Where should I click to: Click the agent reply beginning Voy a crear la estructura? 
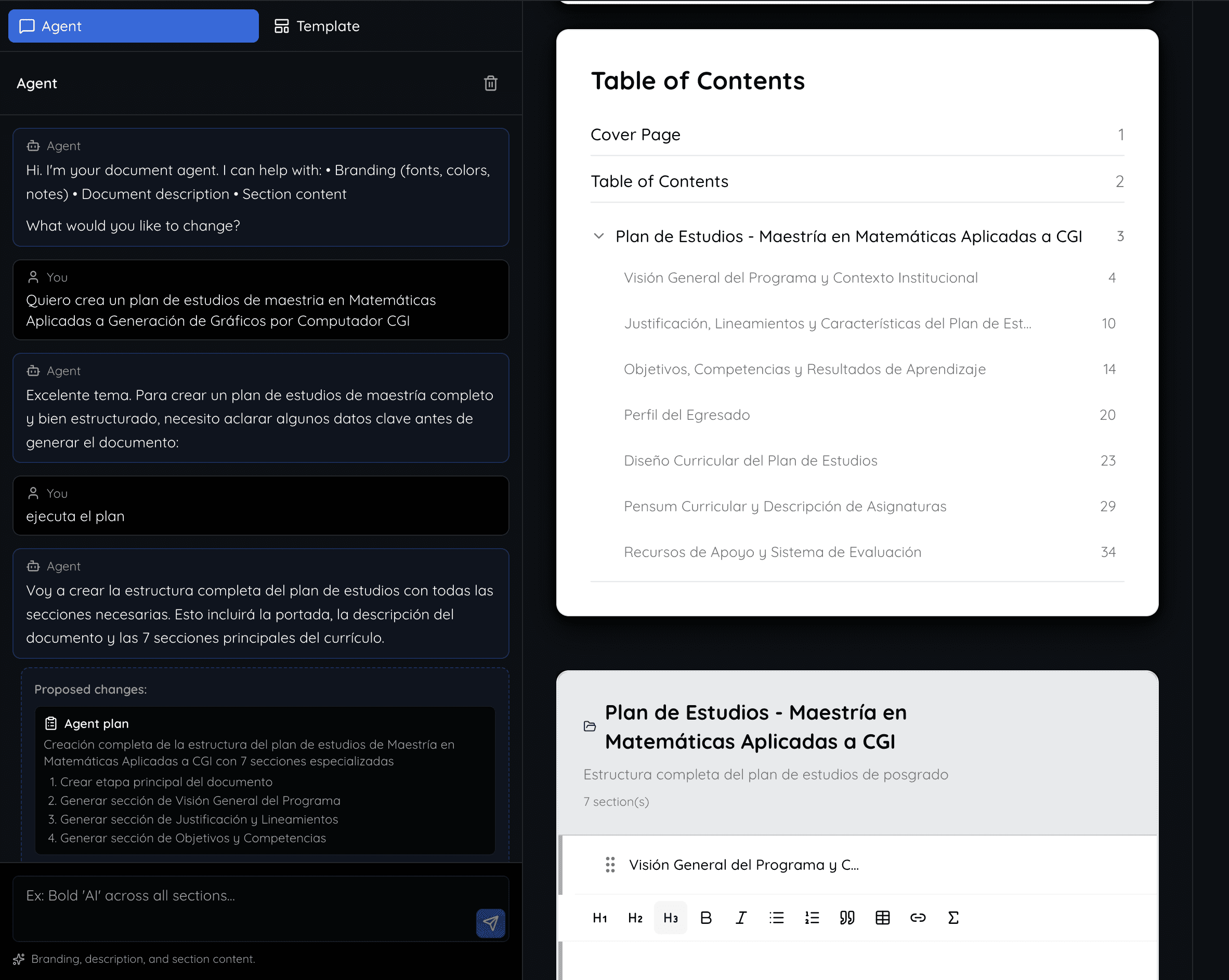click(260, 603)
